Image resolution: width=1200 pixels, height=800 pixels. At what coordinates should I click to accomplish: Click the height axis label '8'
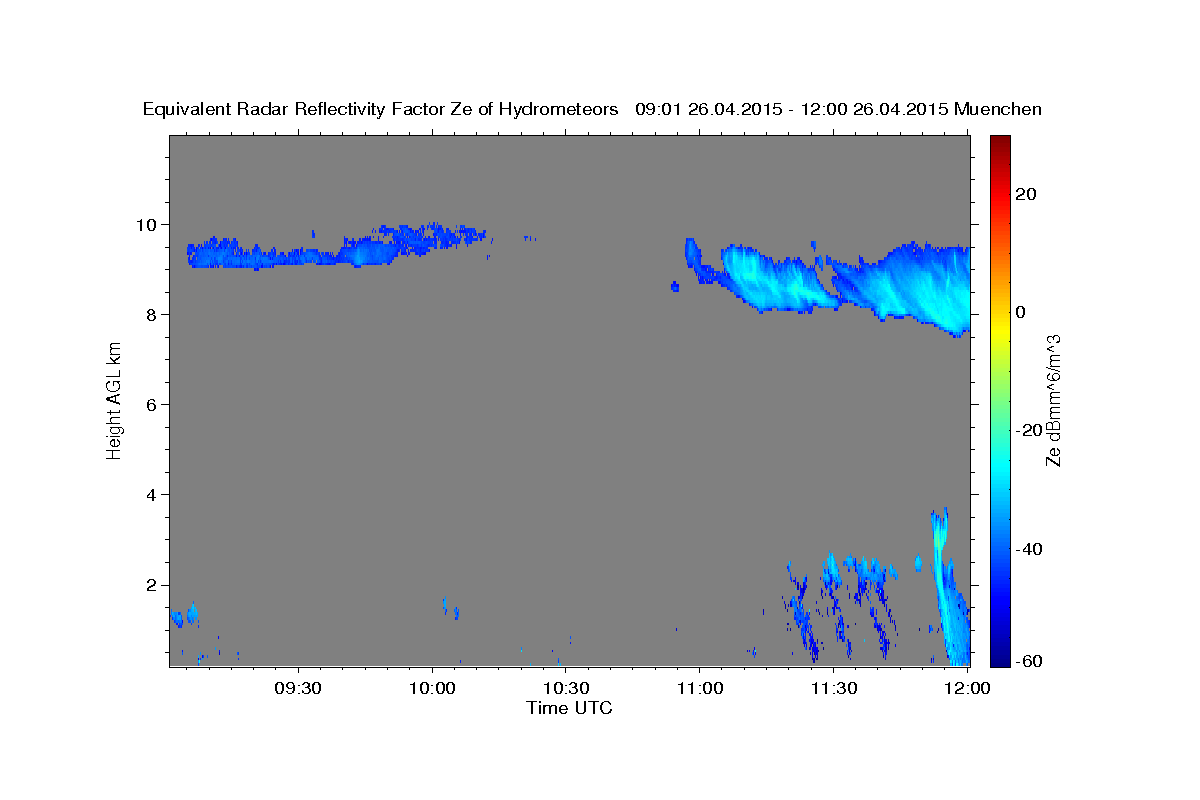click(153, 314)
